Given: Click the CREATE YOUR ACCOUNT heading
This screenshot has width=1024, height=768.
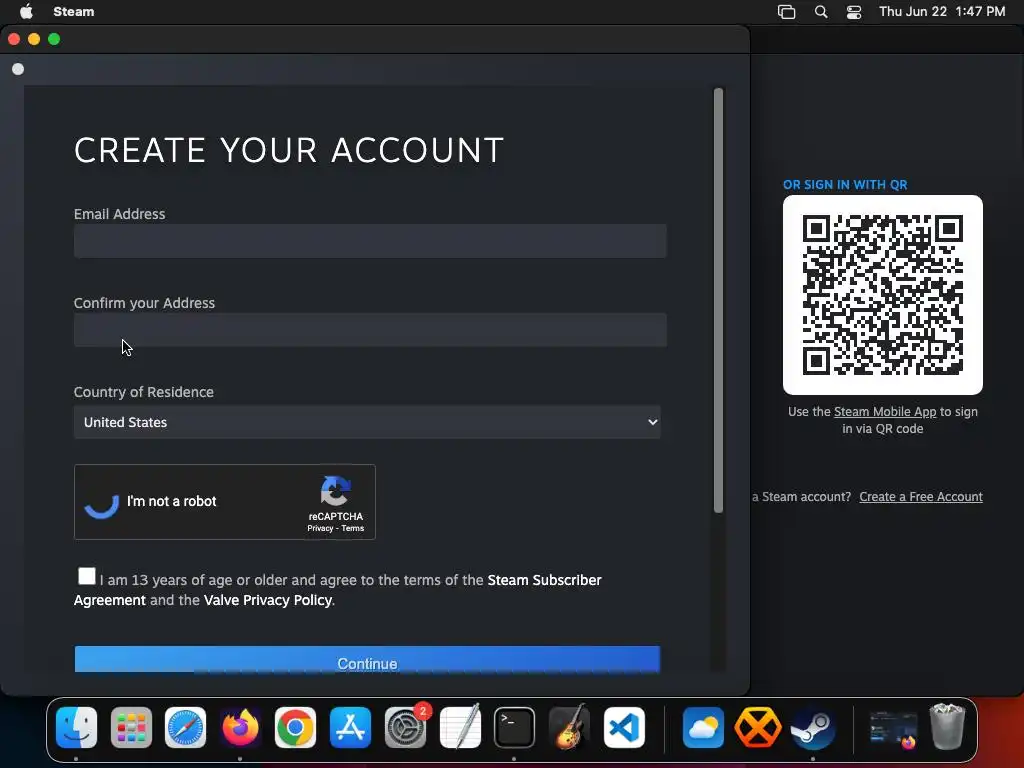Looking at the screenshot, I should pyautogui.click(x=289, y=150).
